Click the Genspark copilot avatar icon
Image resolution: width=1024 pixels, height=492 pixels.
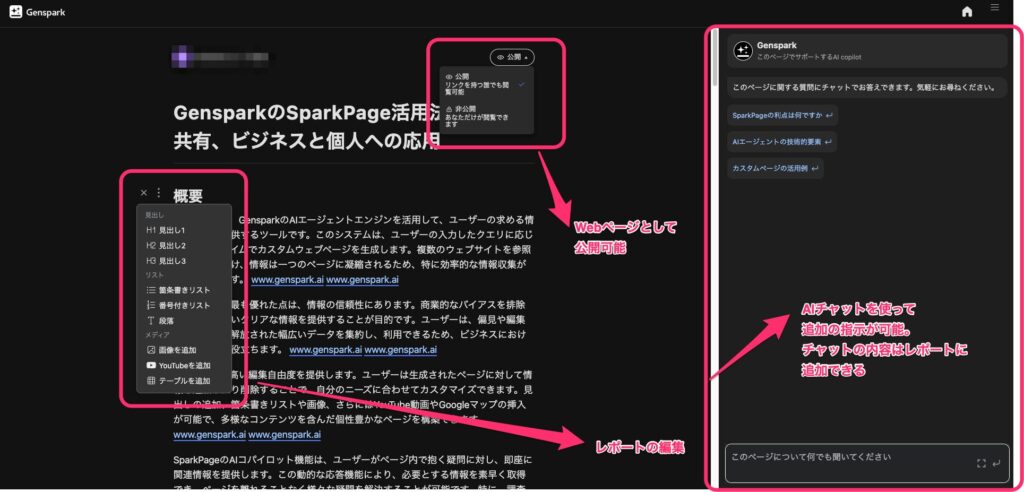(x=743, y=50)
